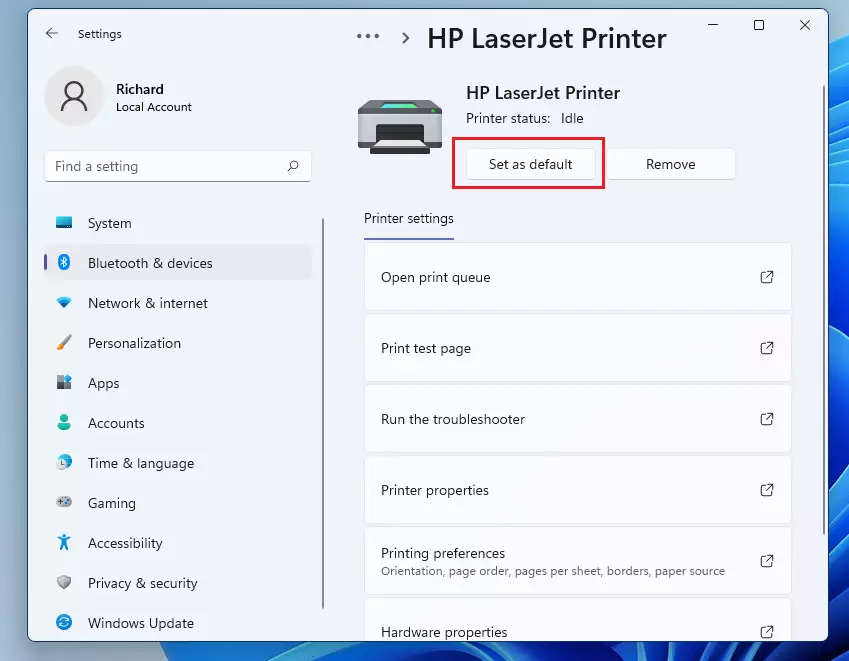Viewport: 849px width, 661px height.
Task: Click the sidebar navigation scrollbar
Action: (323, 414)
